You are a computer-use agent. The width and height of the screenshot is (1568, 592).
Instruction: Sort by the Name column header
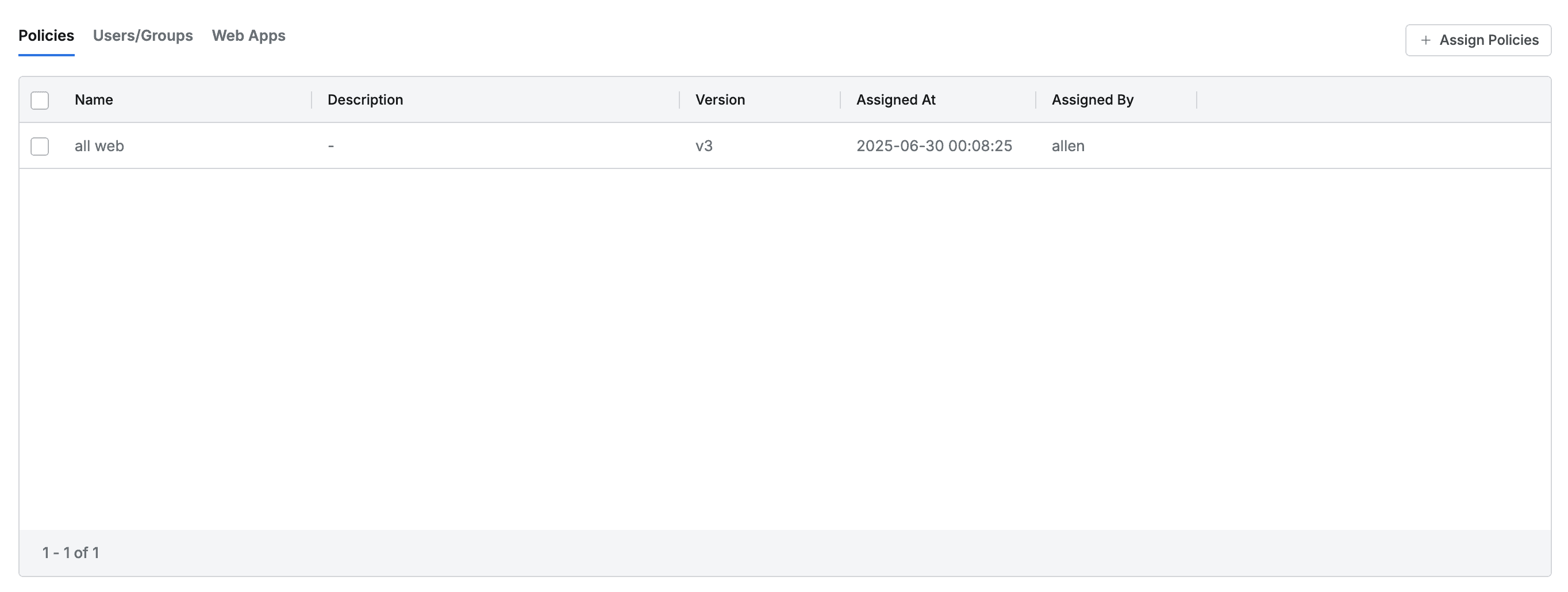click(94, 100)
